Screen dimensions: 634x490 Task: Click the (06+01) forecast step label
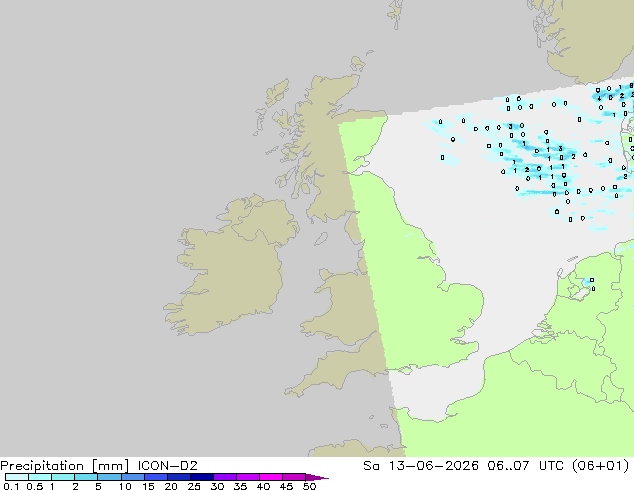(600, 466)
